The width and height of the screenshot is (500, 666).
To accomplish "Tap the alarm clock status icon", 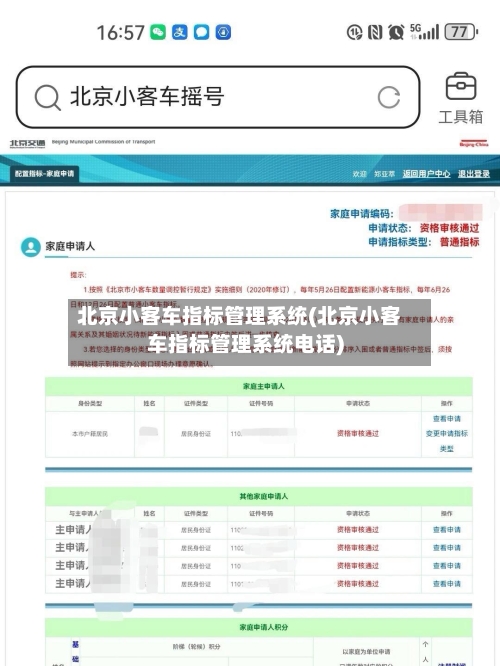I will (395, 32).
